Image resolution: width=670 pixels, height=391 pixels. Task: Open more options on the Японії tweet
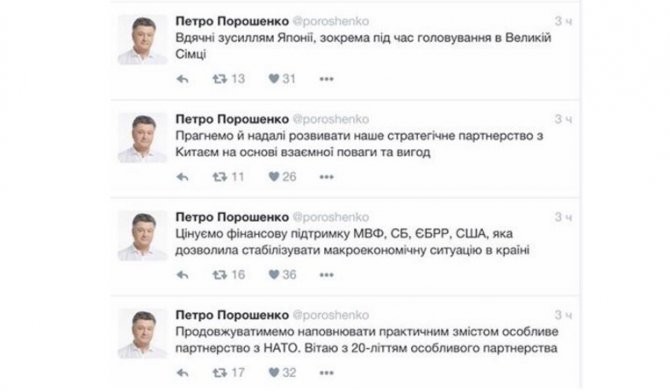tap(326, 79)
